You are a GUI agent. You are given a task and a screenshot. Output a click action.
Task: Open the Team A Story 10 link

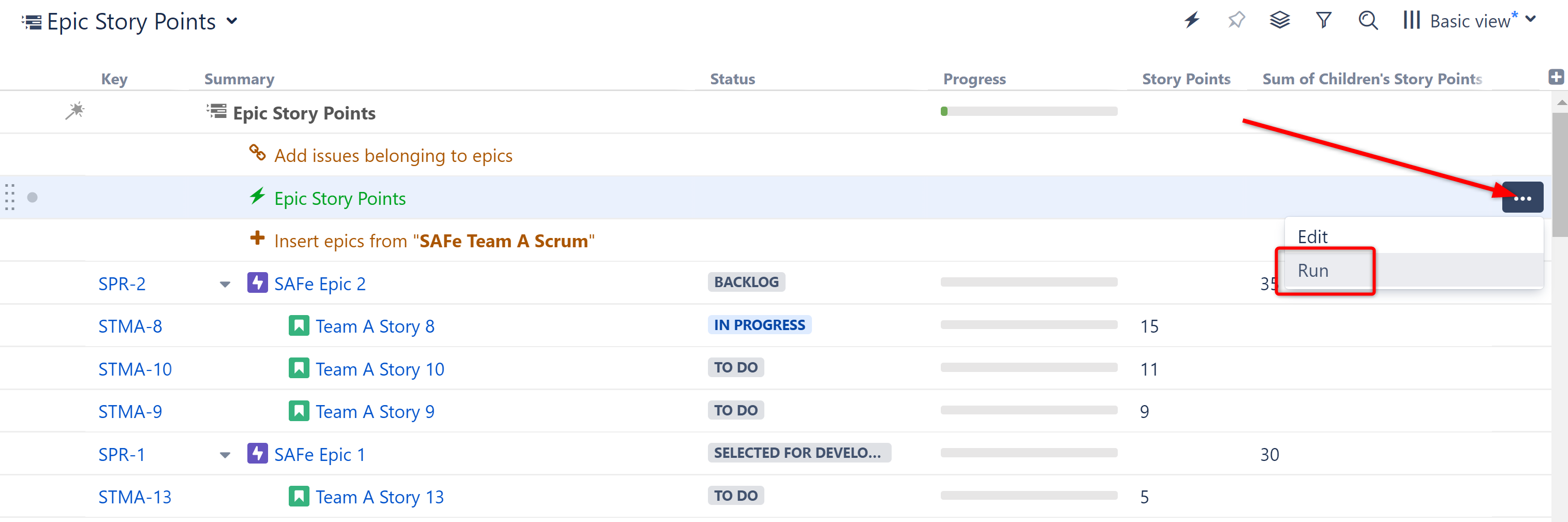pyautogui.click(x=380, y=369)
